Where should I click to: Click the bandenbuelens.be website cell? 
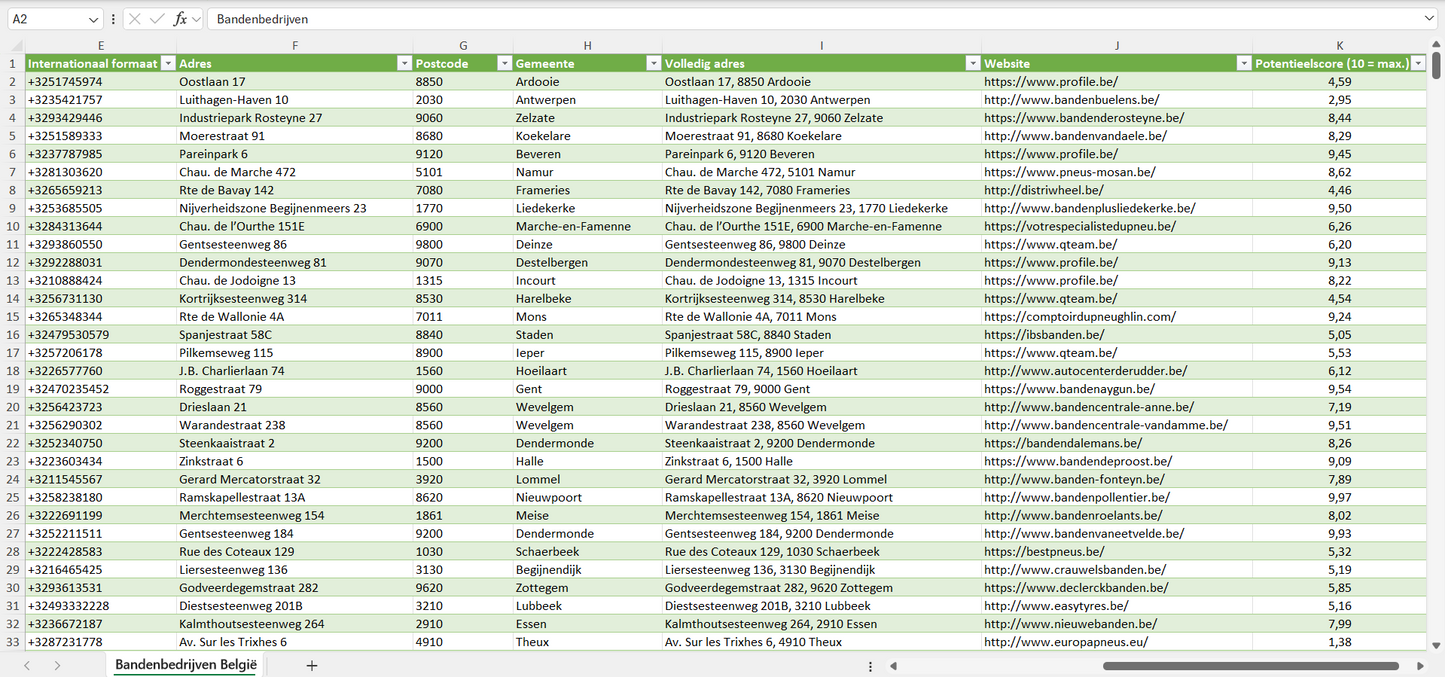point(1071,100)
